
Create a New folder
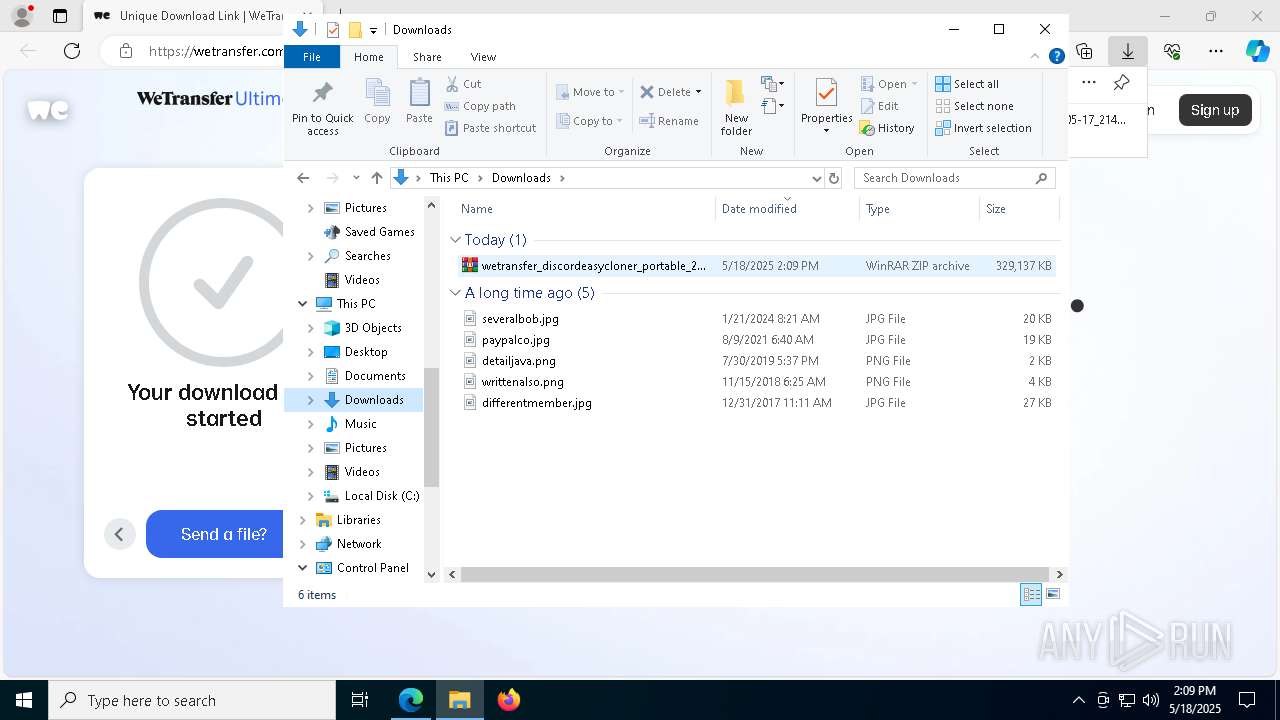(x=736, y=108)
